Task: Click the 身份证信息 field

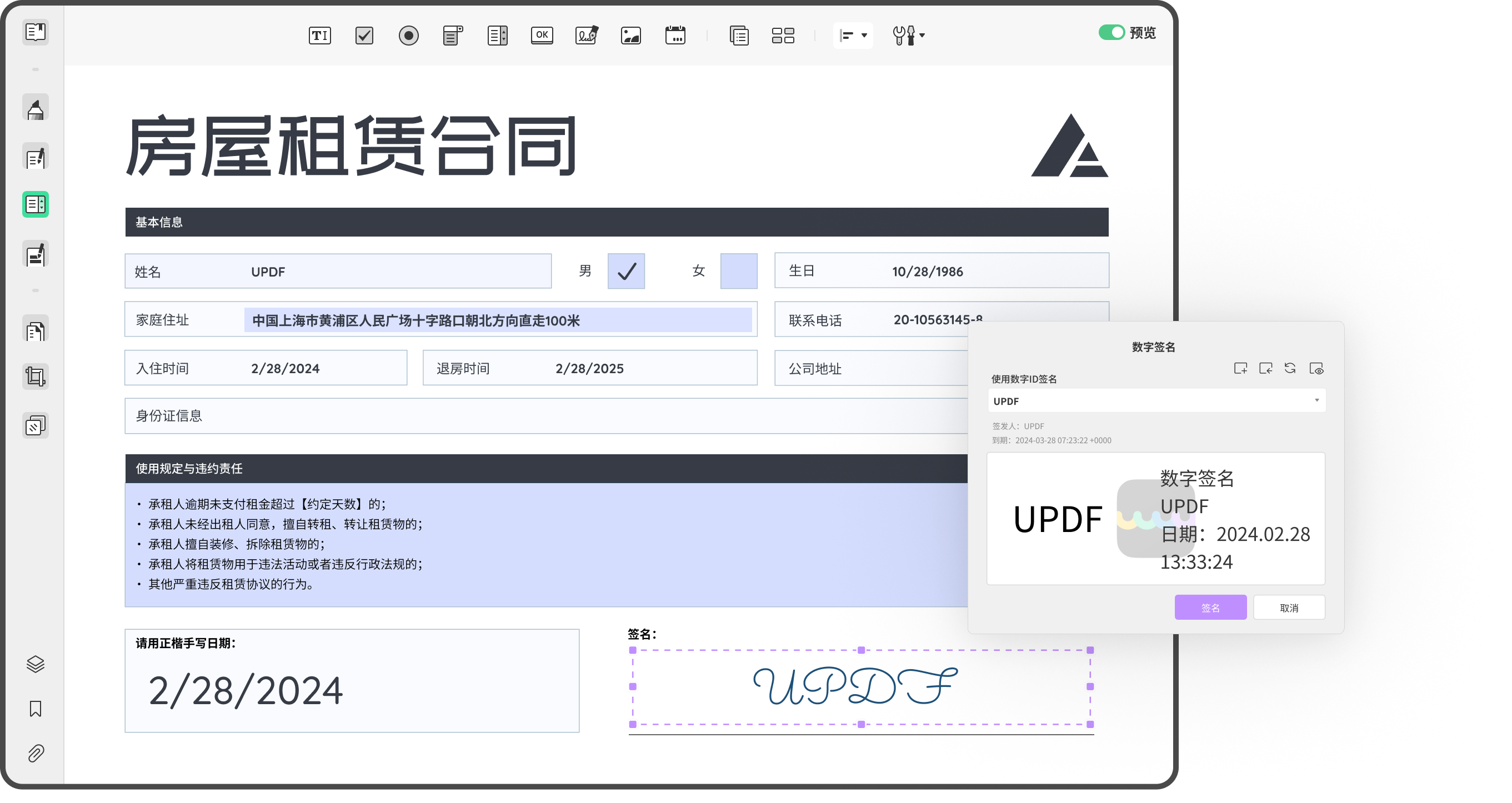Action: (x=546, y=416)
